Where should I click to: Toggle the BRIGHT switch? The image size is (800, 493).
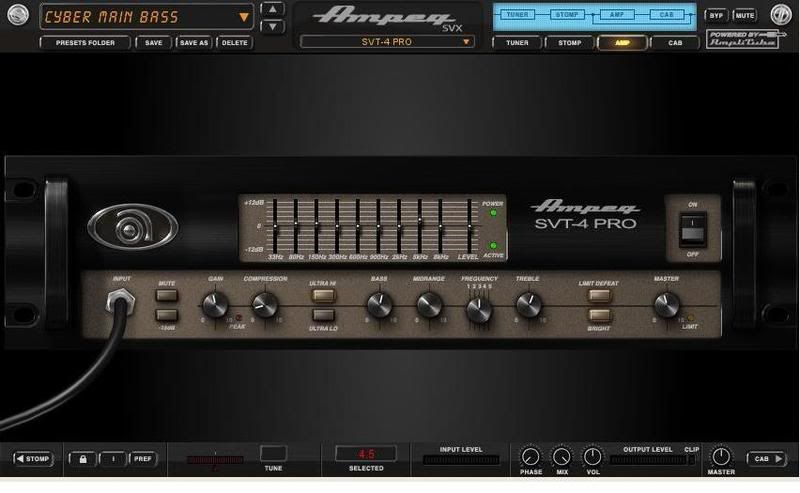point(599,315)
